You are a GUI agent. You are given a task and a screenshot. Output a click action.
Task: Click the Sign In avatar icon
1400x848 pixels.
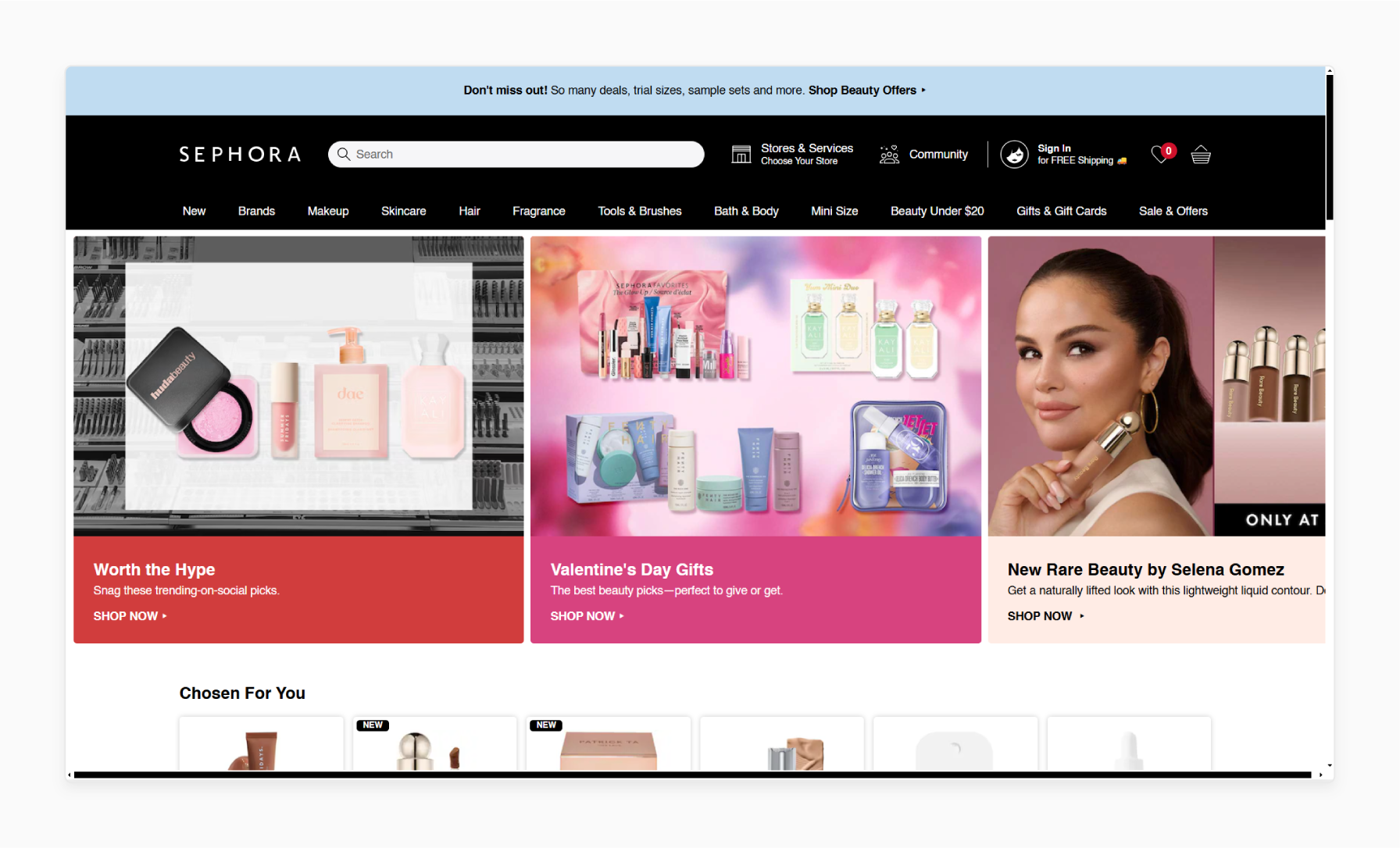point(1014,155)
